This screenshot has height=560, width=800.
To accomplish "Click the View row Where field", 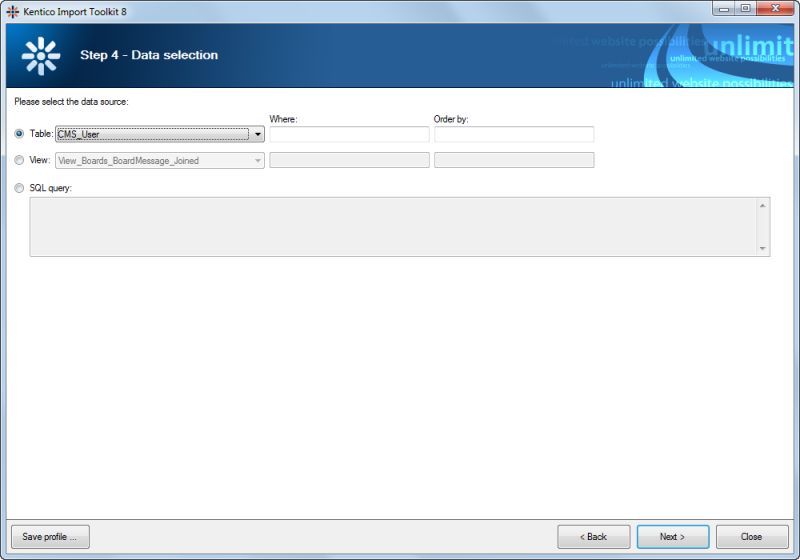I will click(x=349, y=160).
